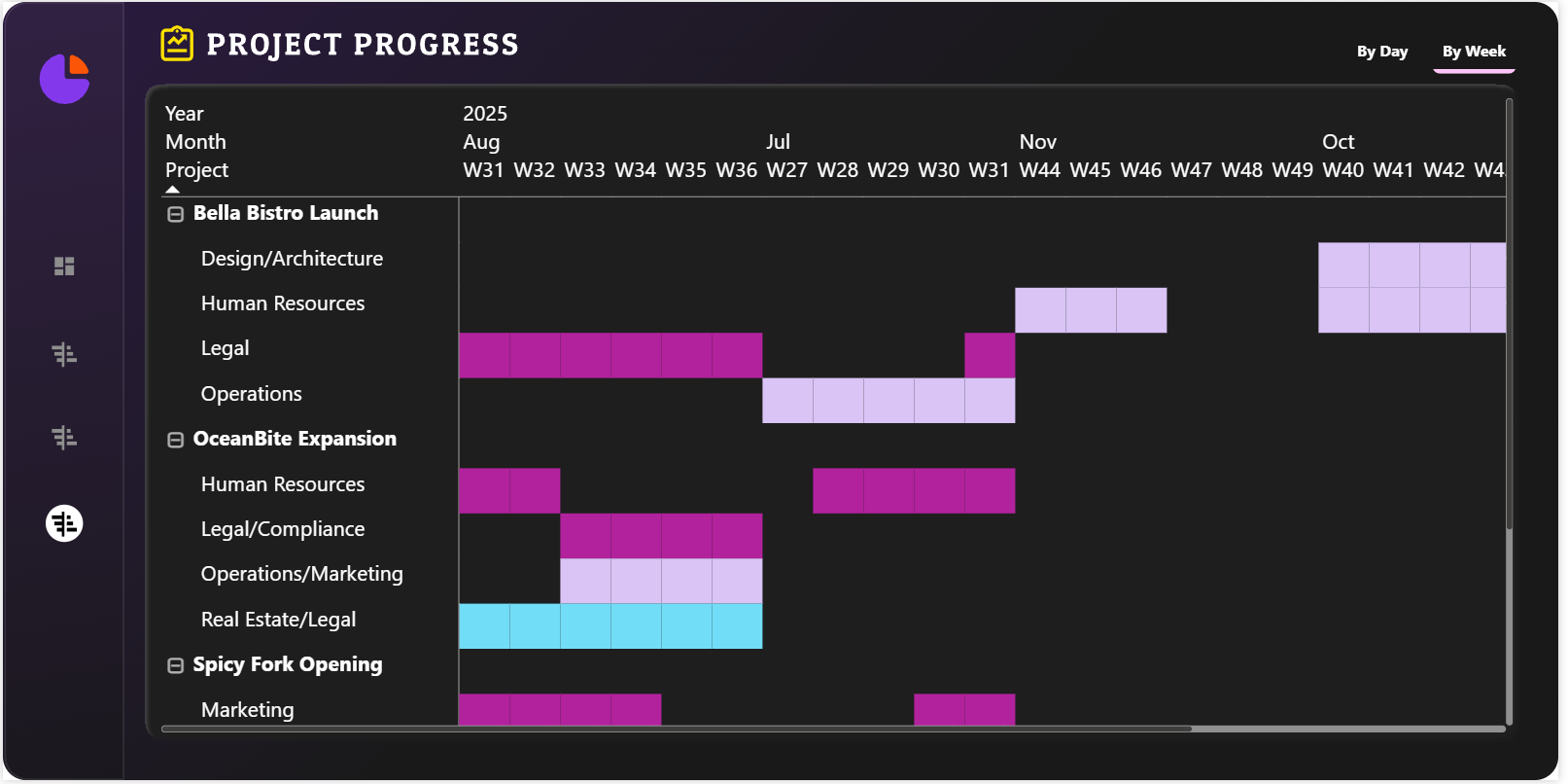Image resolution: width=1568 pixels, height=784 pixels.
Task: Click the yellow clipboard icon beside Project Progress
Action: [x=177, y=44]
